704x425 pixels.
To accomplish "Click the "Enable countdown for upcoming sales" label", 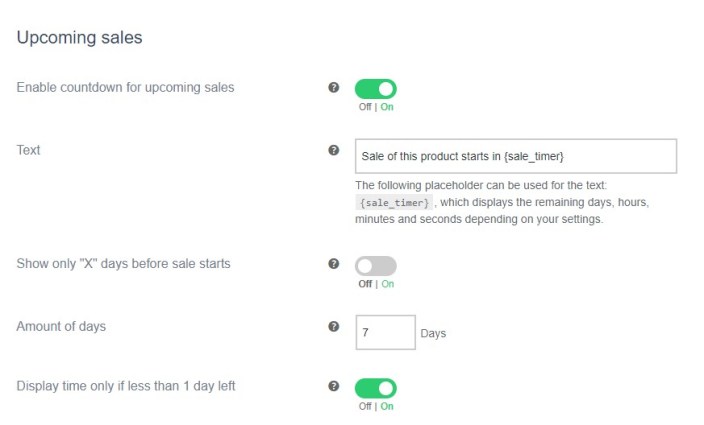I will [x=126, y=88].
